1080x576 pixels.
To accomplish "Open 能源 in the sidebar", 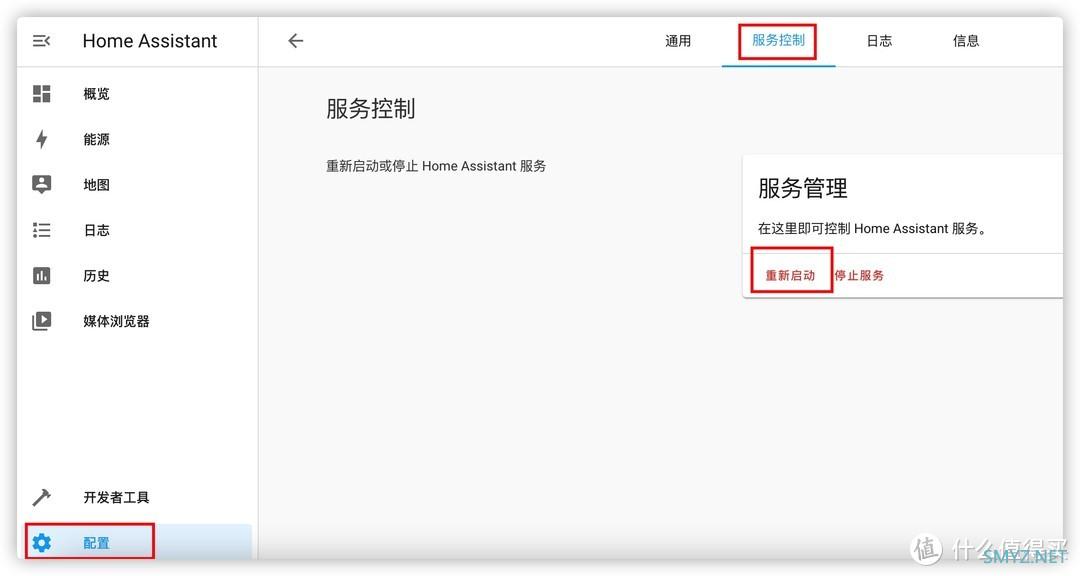I will tap(96, 139).
